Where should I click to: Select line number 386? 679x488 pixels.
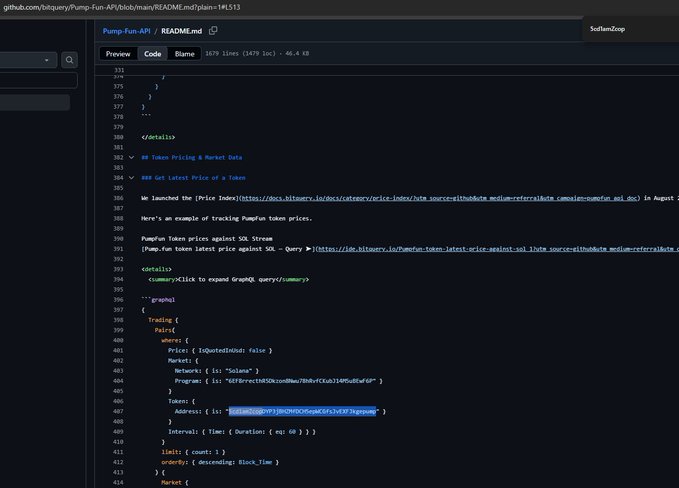(x=118, y=198)
